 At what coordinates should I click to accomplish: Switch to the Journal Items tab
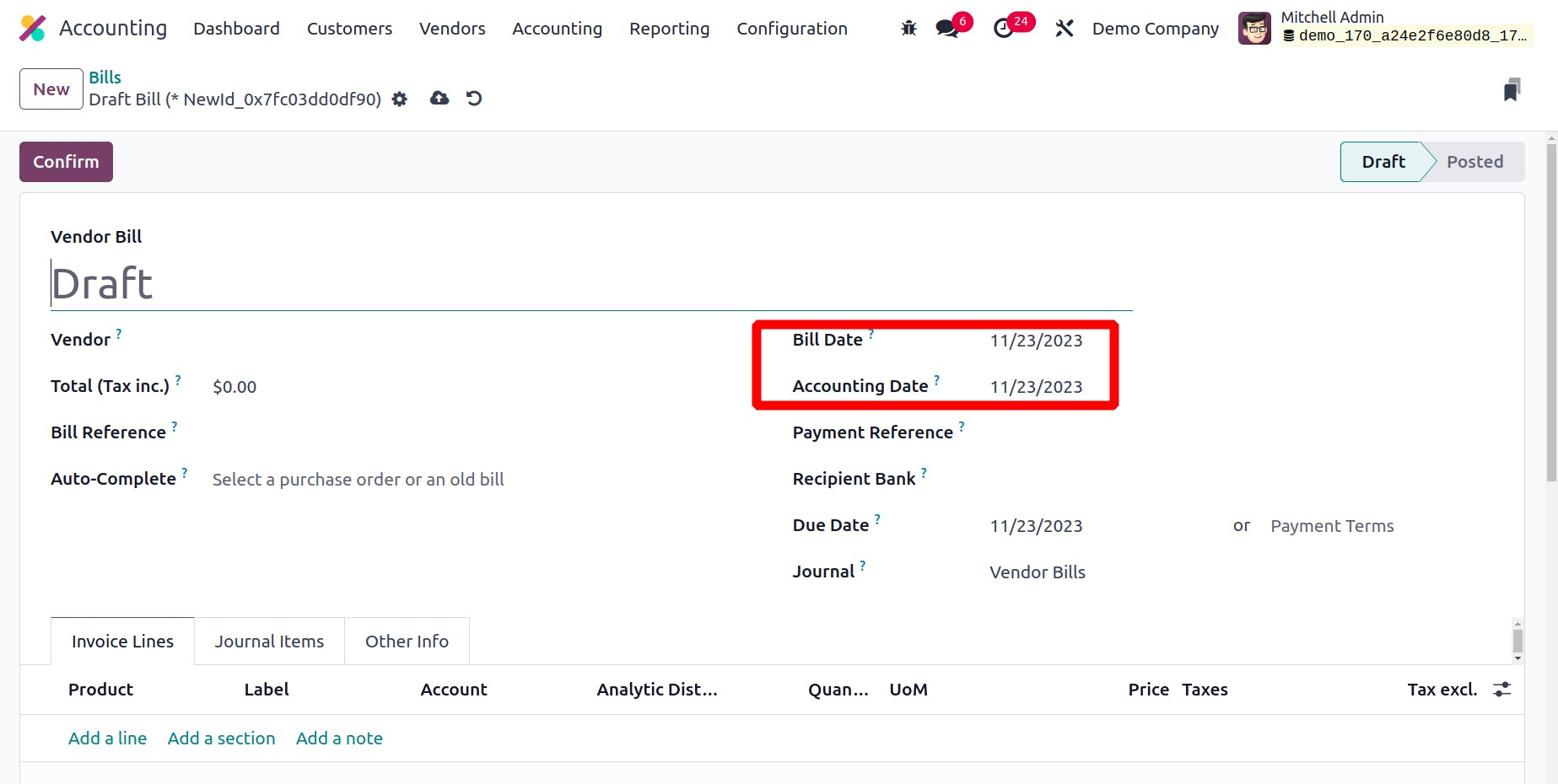coord(269,642)
